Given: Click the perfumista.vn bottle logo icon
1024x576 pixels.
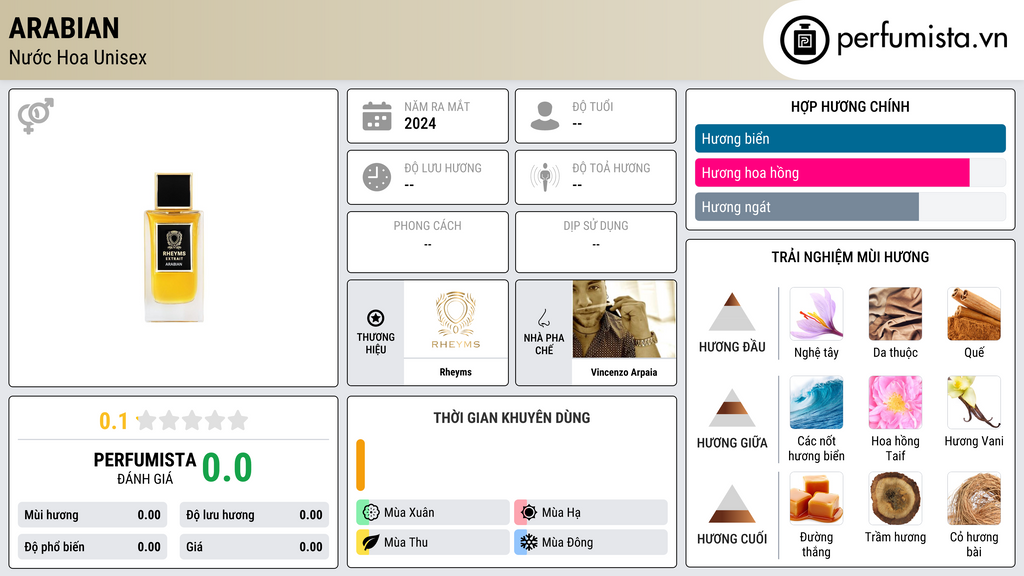Looking at the screenshot, I should (x=805, y=40).
